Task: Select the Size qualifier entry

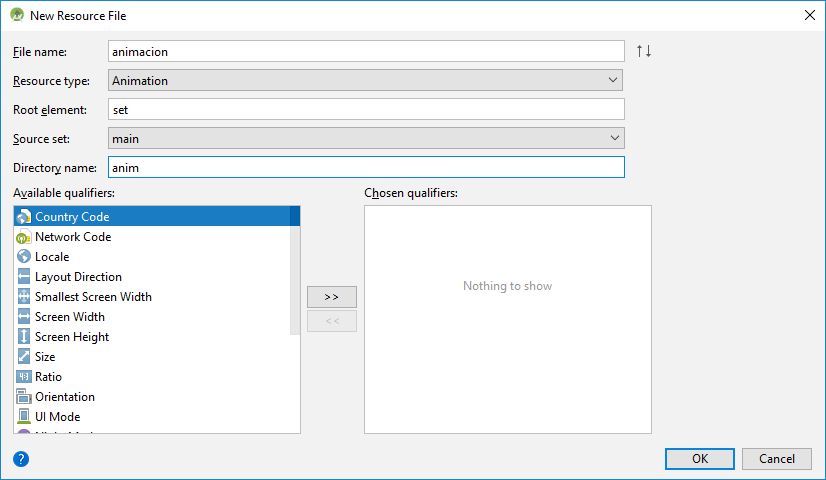Action: coord(45,357)
